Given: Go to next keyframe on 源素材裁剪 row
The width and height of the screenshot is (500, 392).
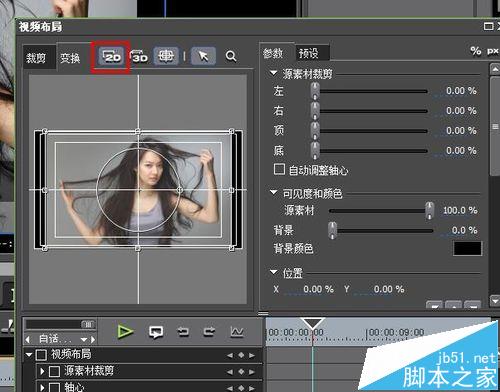Looking at the screenshot, I should point(252,372).
